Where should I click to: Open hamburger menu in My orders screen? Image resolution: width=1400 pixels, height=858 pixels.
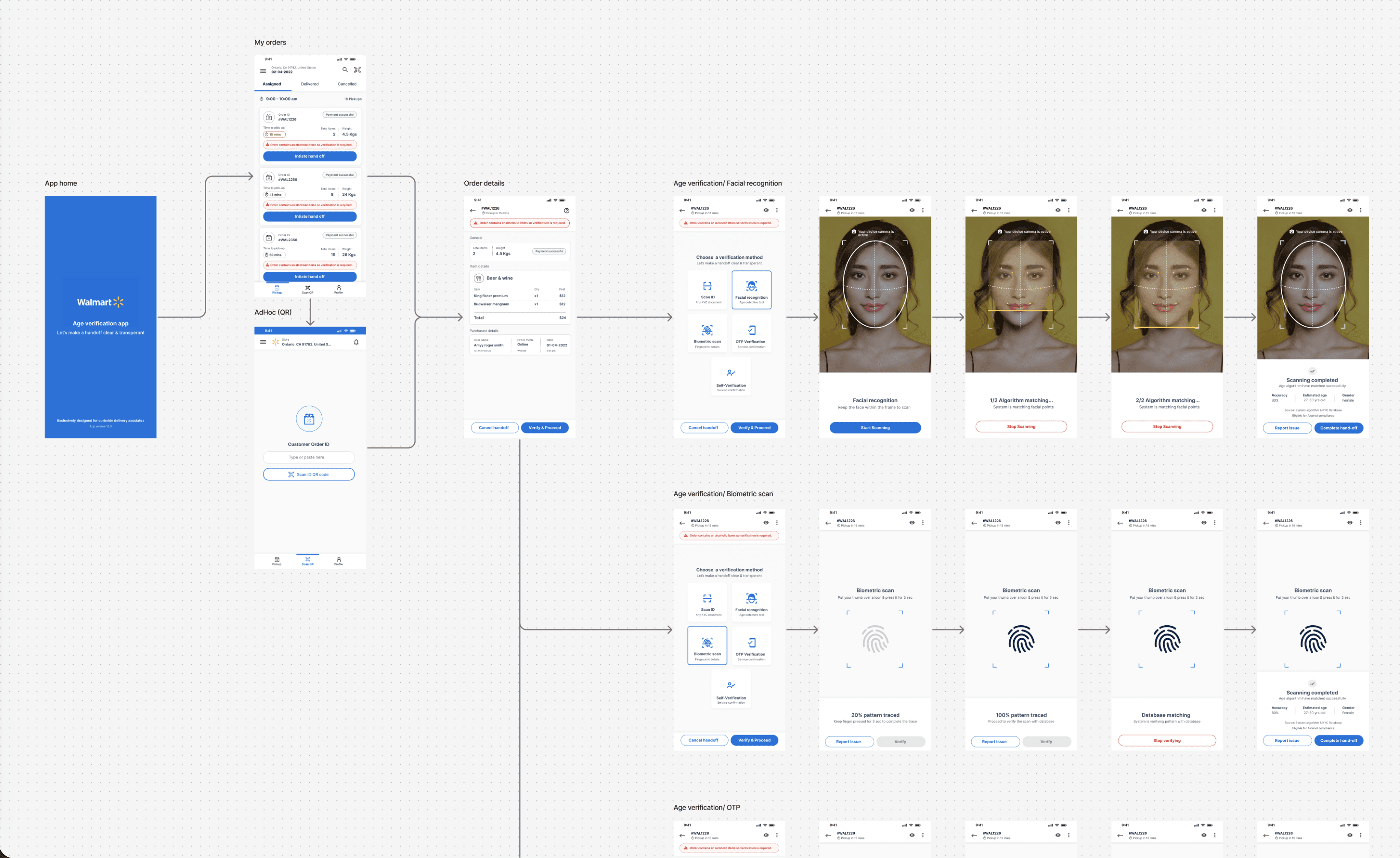tap(263, 71)
